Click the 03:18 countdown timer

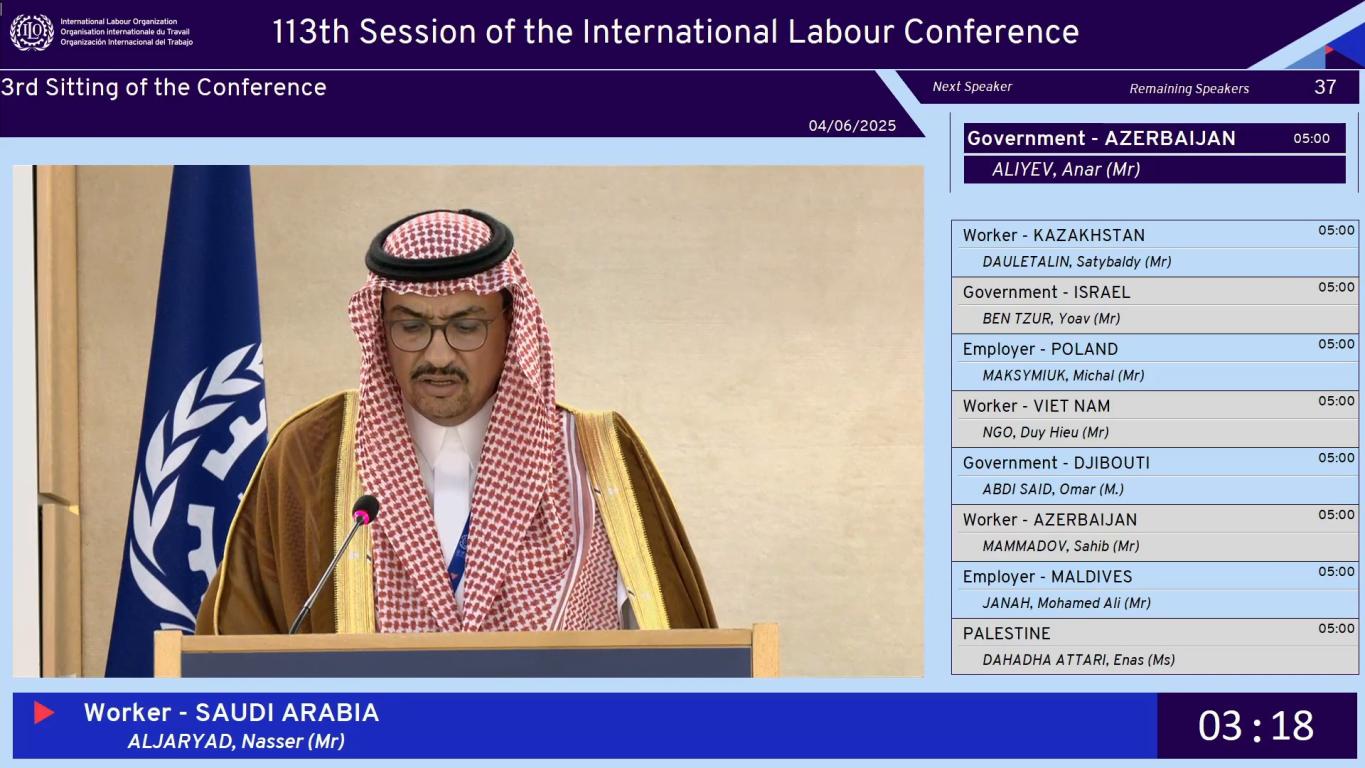(1256, 726)
